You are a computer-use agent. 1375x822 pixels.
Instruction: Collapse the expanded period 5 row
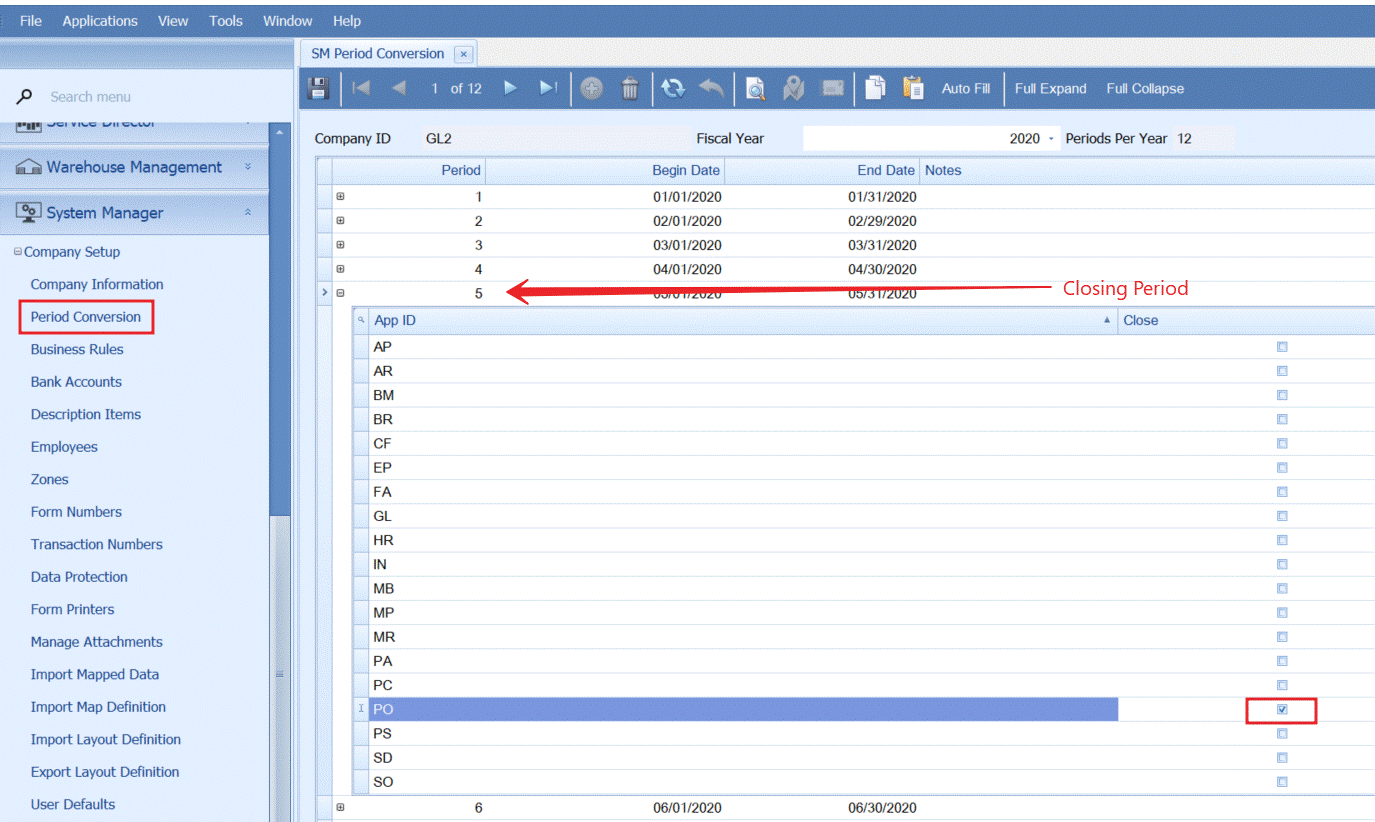point(340,293)
